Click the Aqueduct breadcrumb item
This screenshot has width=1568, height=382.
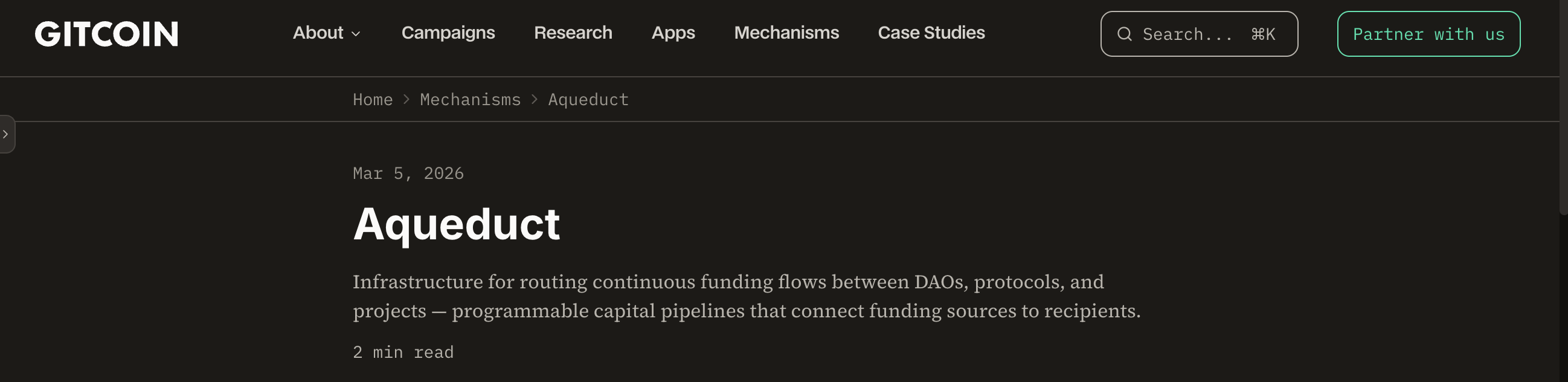click(x=588, y=99)
